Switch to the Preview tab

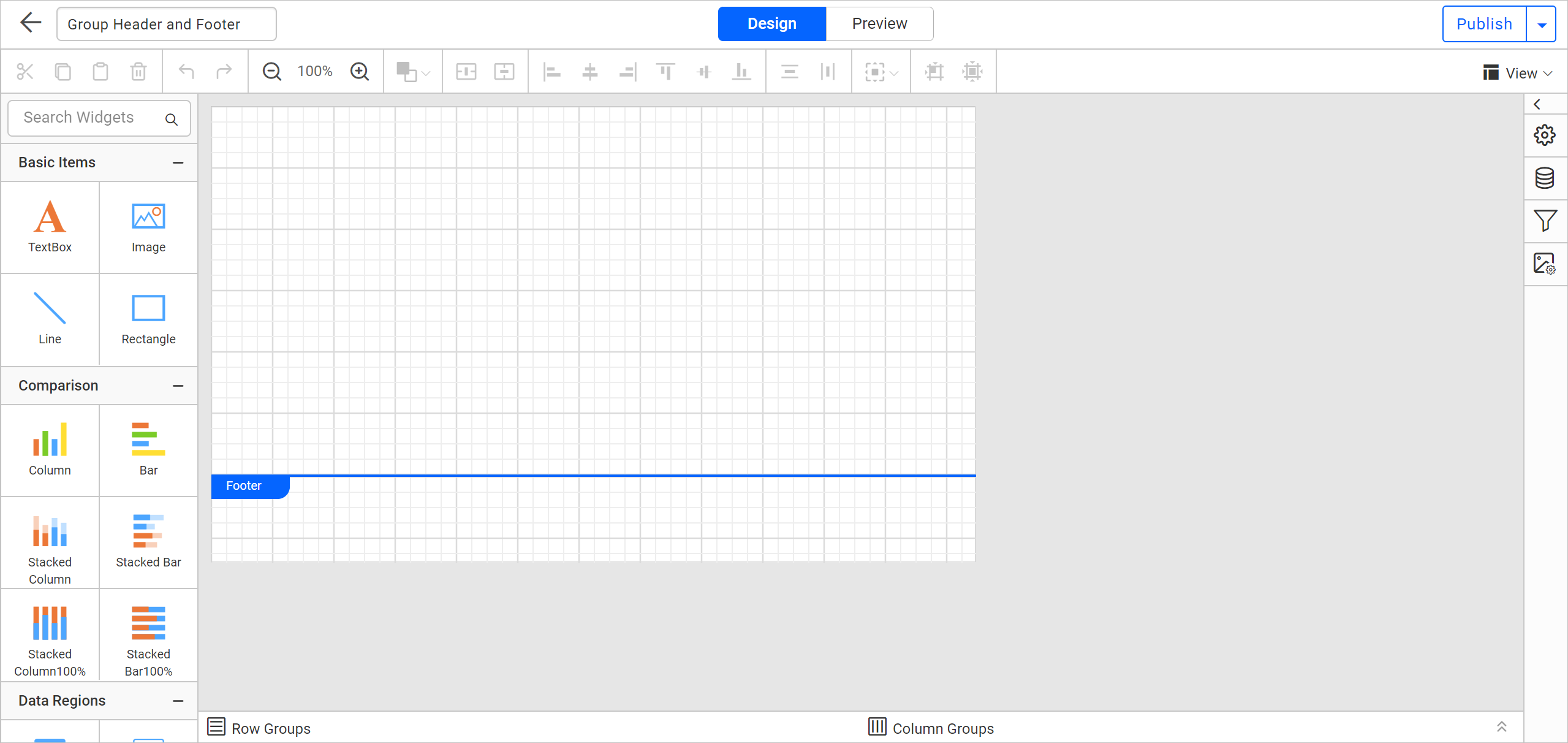point(879,23)
